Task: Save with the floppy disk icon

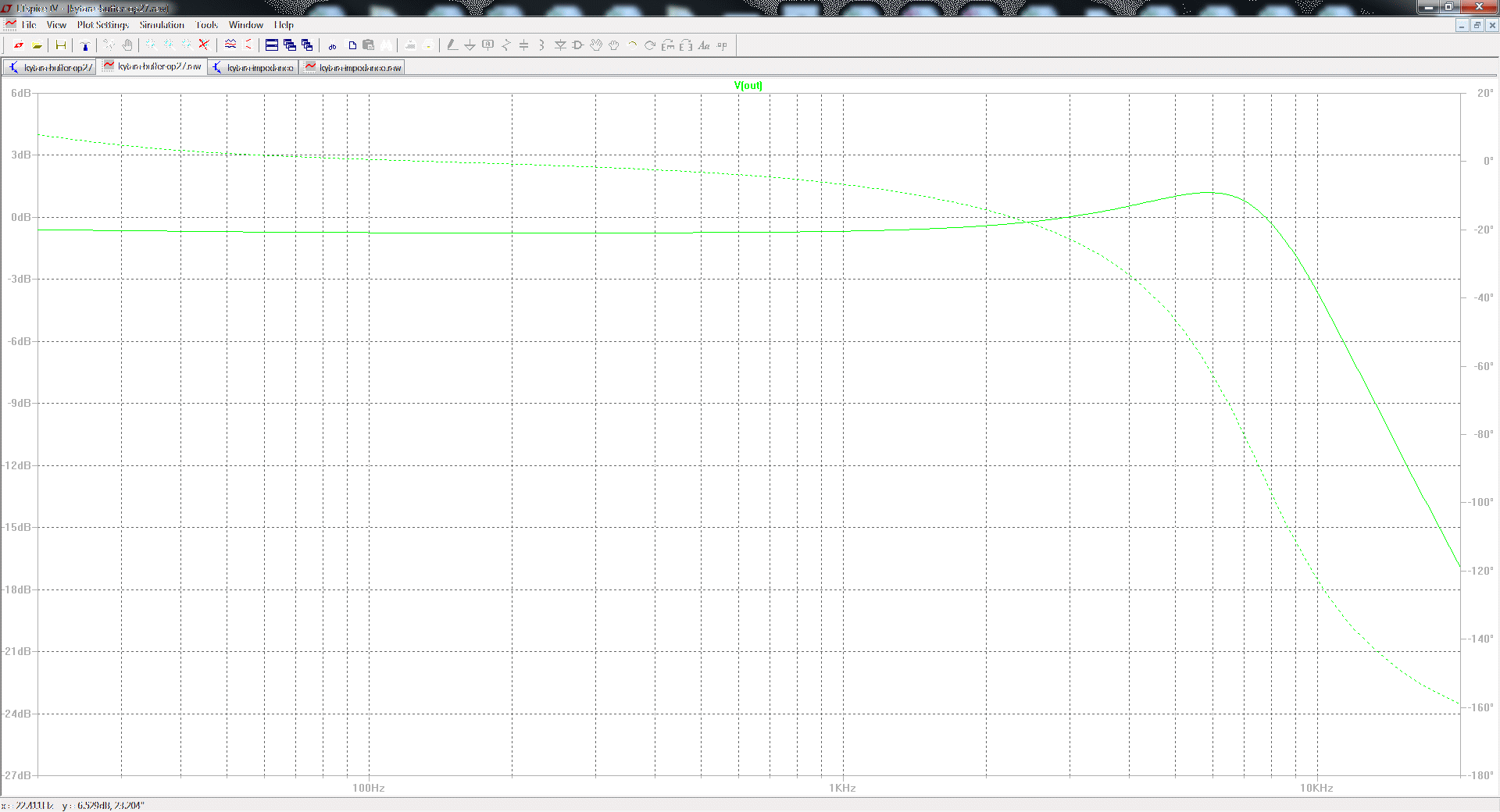Action: [60, 45]
